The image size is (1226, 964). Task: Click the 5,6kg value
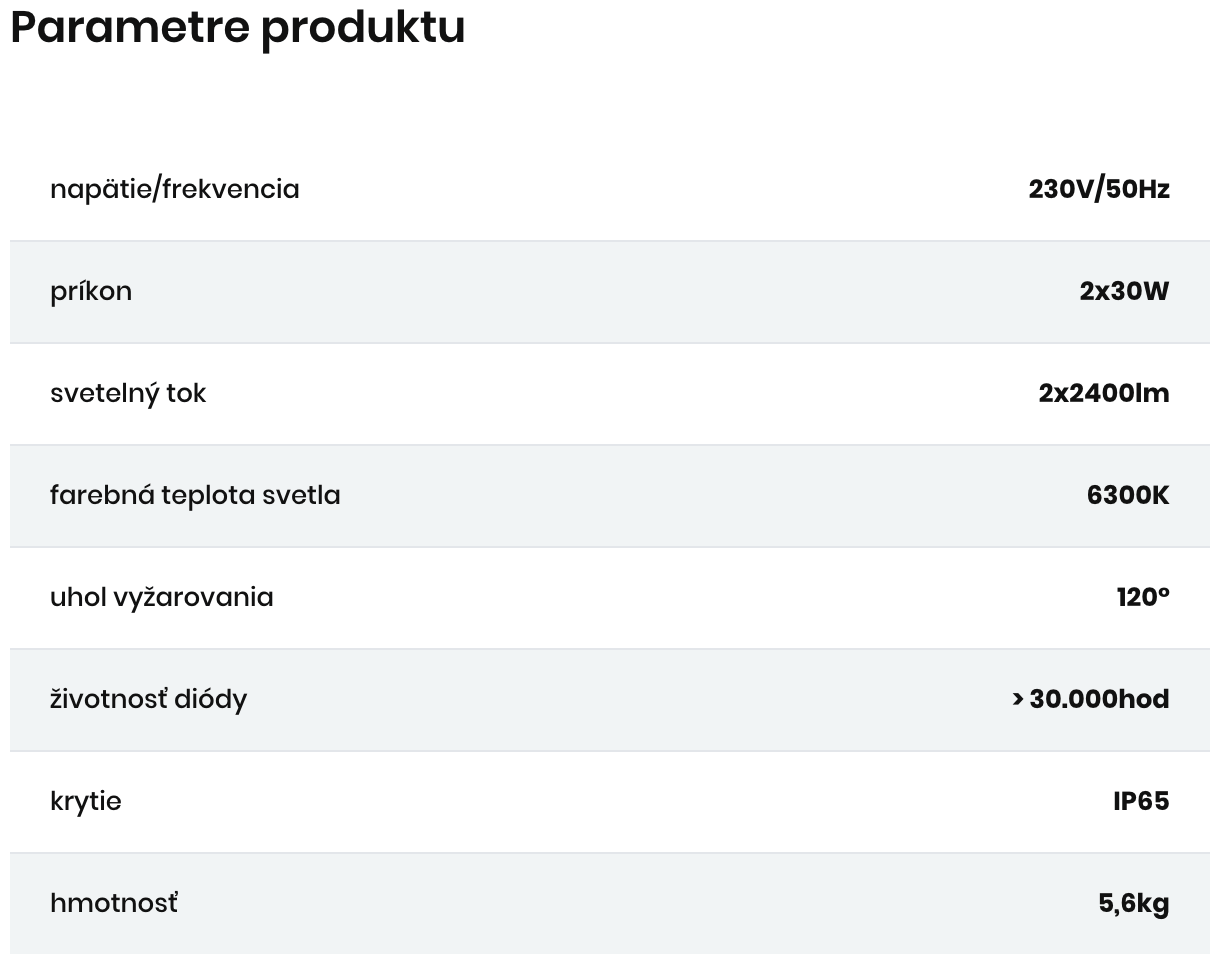point(1134,904)
